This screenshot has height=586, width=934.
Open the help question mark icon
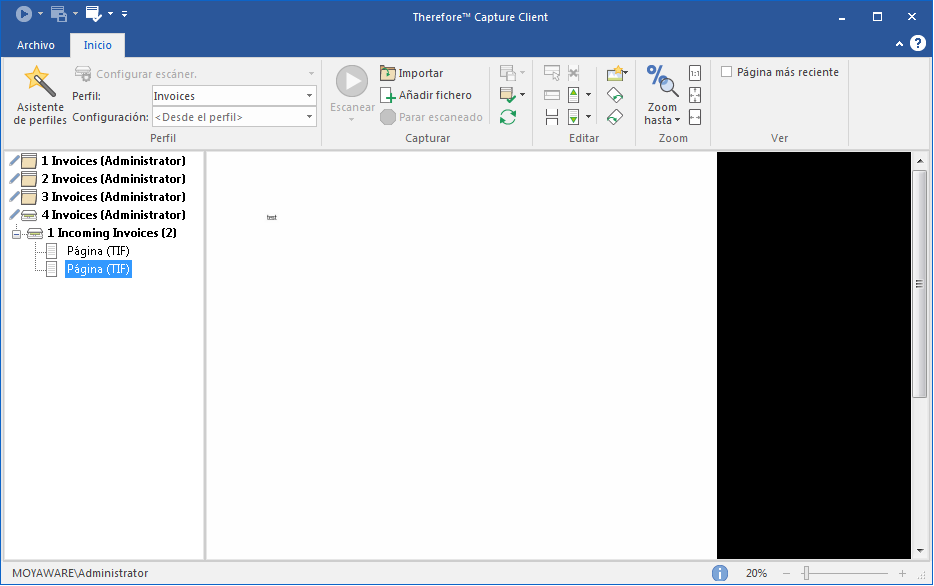point(917,44)
